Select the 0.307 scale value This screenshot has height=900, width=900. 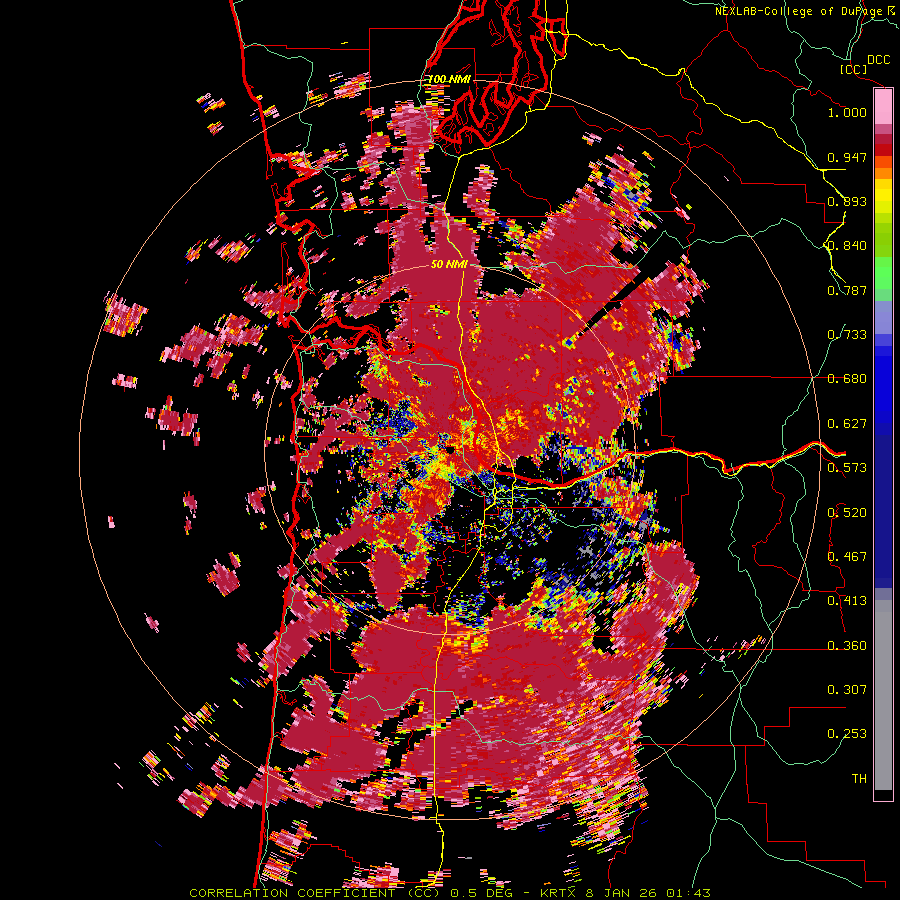847,690
